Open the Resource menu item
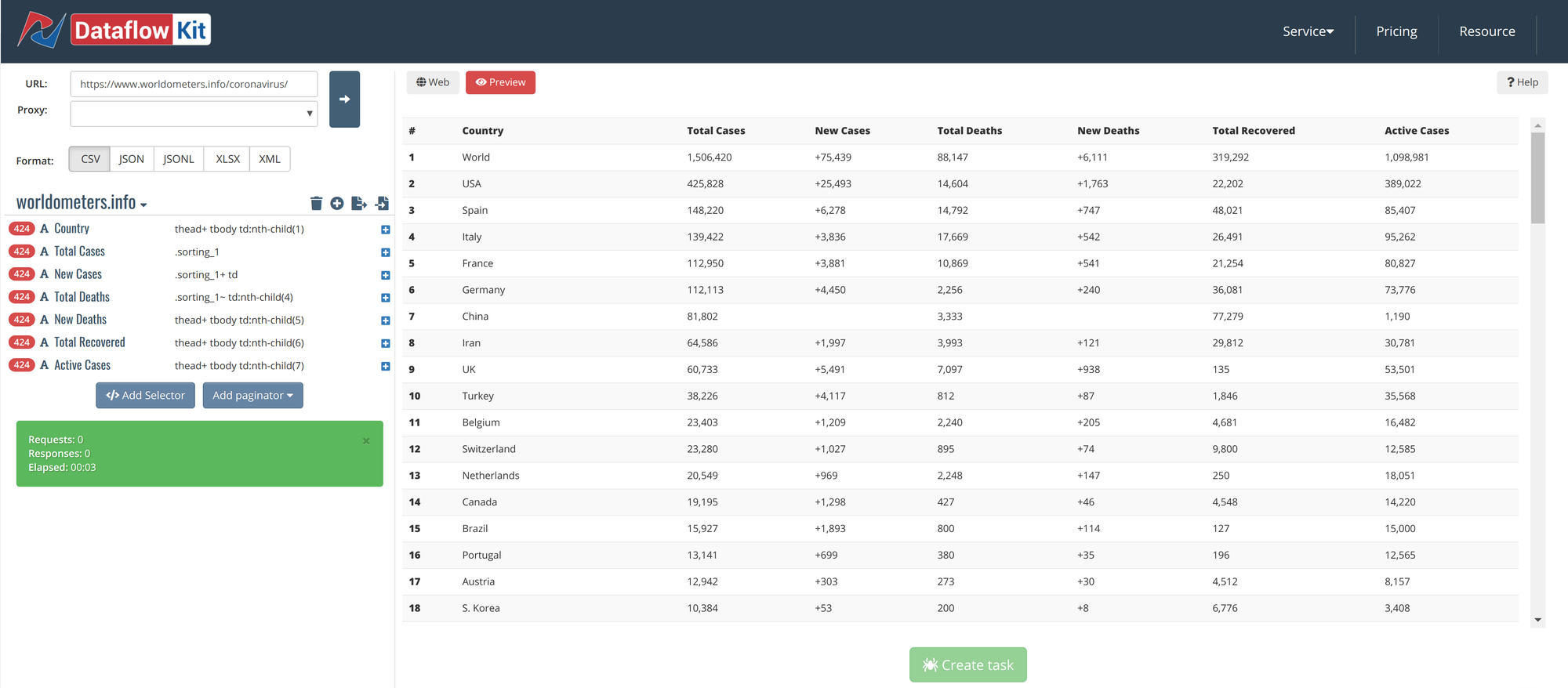This screenshot has height=688, width=1568. coord(1486,31)
